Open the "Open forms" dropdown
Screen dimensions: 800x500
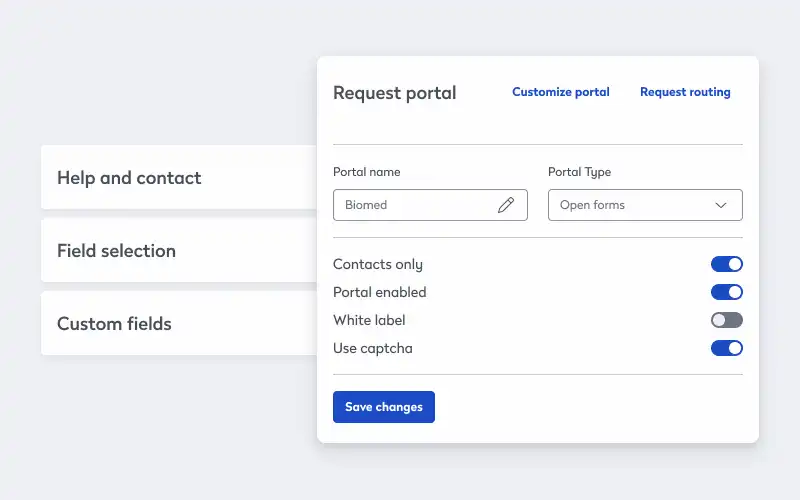pyautogui.click(x=644, y=205)
